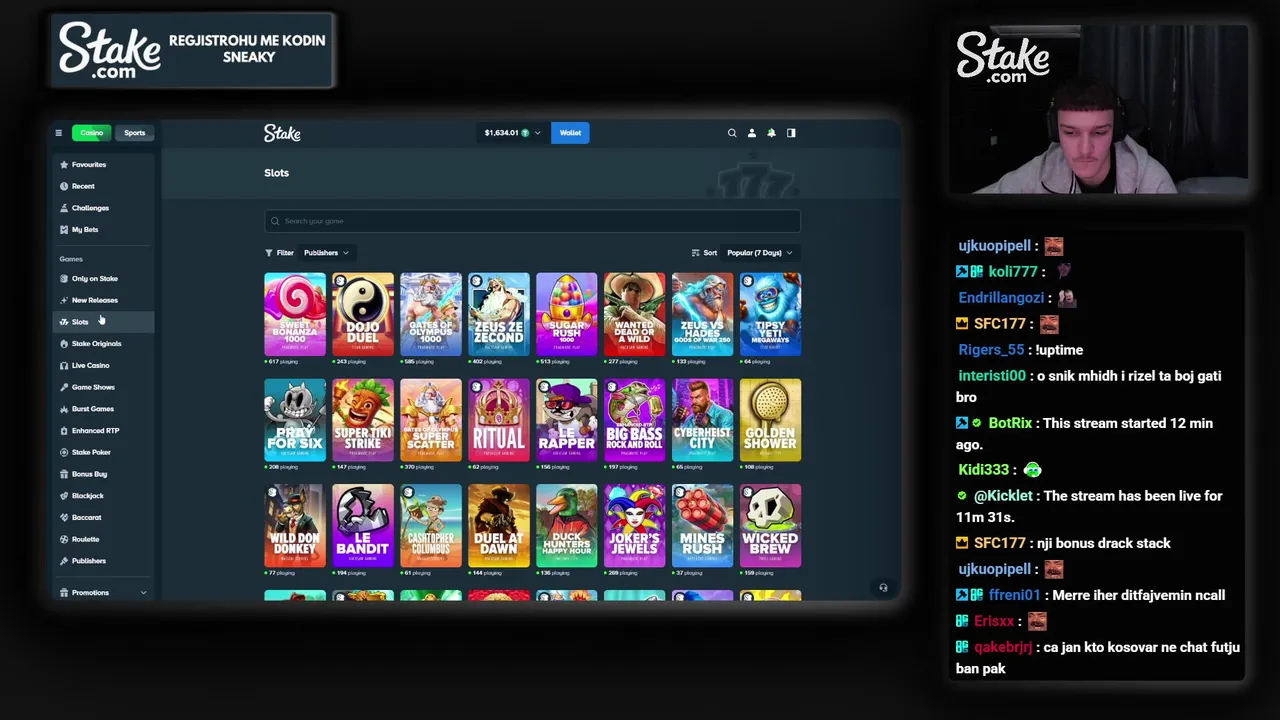The width and height of the screenshot is (1280, 720).
Task: Open Big Bass Rock and Roll
Action: click(x=635, y=420)
